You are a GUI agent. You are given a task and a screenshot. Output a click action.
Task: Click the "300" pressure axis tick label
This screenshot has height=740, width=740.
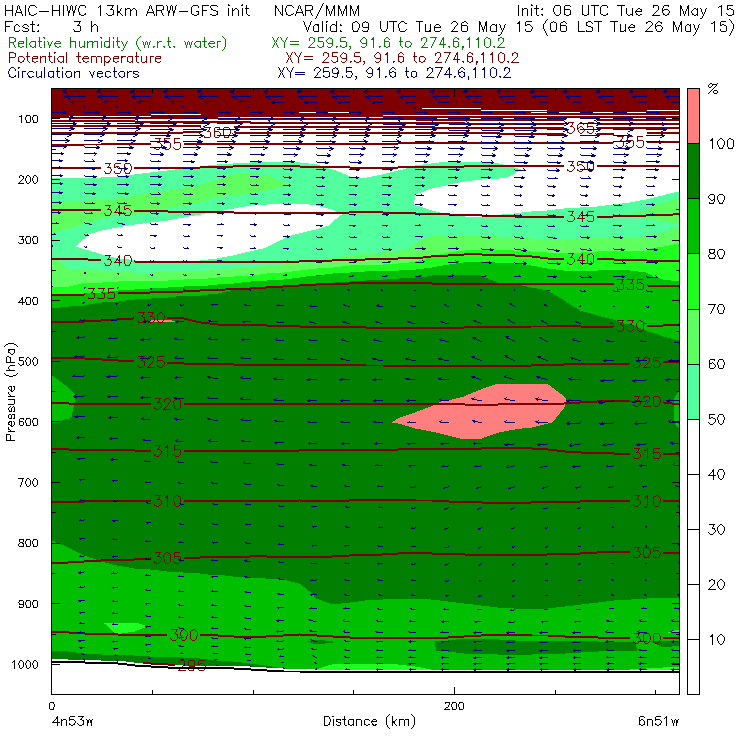28,240
